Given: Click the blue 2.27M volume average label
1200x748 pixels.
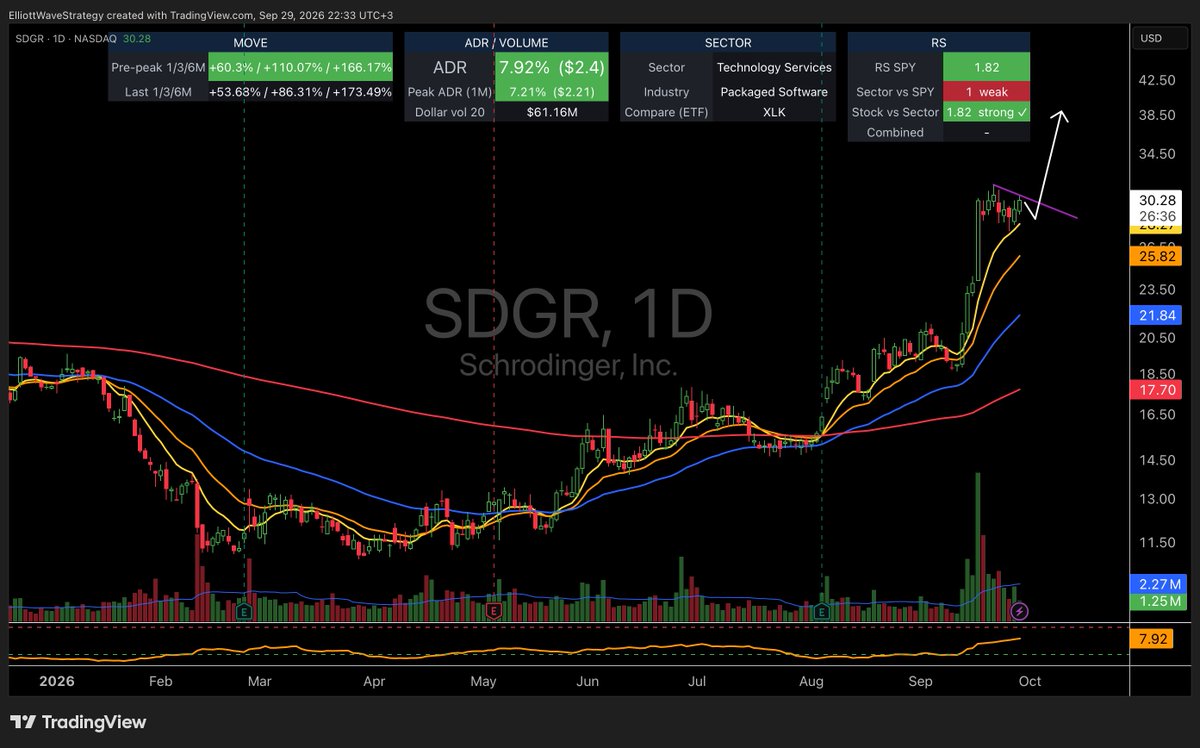Looking at the screenshot, I should pos(1157,583).
